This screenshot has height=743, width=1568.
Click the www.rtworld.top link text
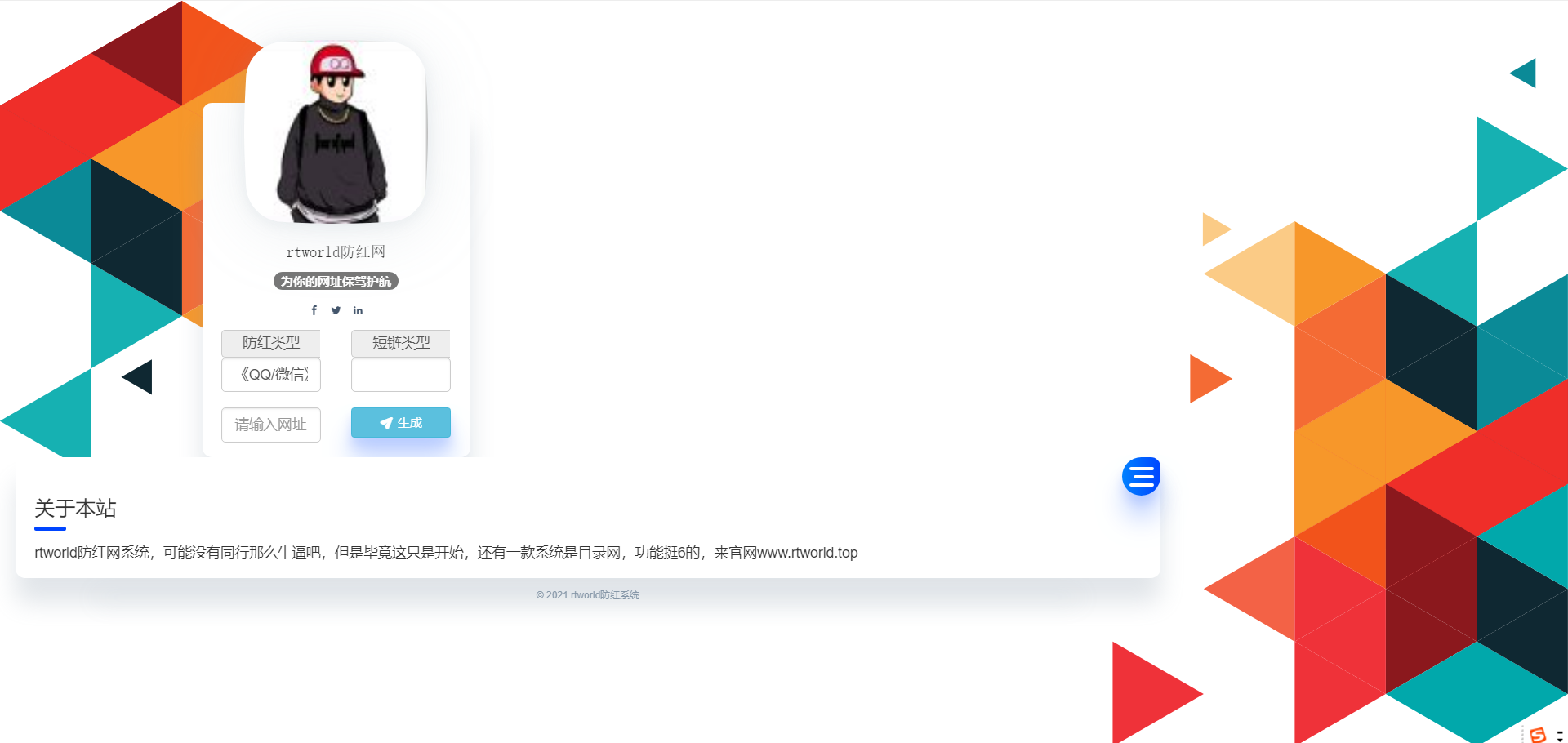coord(807,553)
